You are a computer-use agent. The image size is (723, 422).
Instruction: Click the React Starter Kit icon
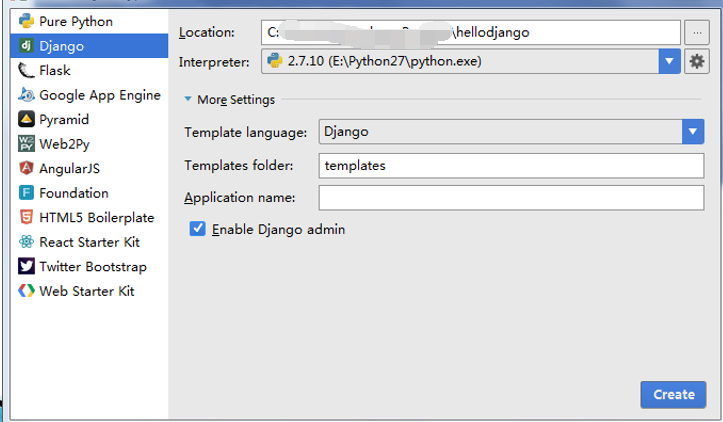26,241
